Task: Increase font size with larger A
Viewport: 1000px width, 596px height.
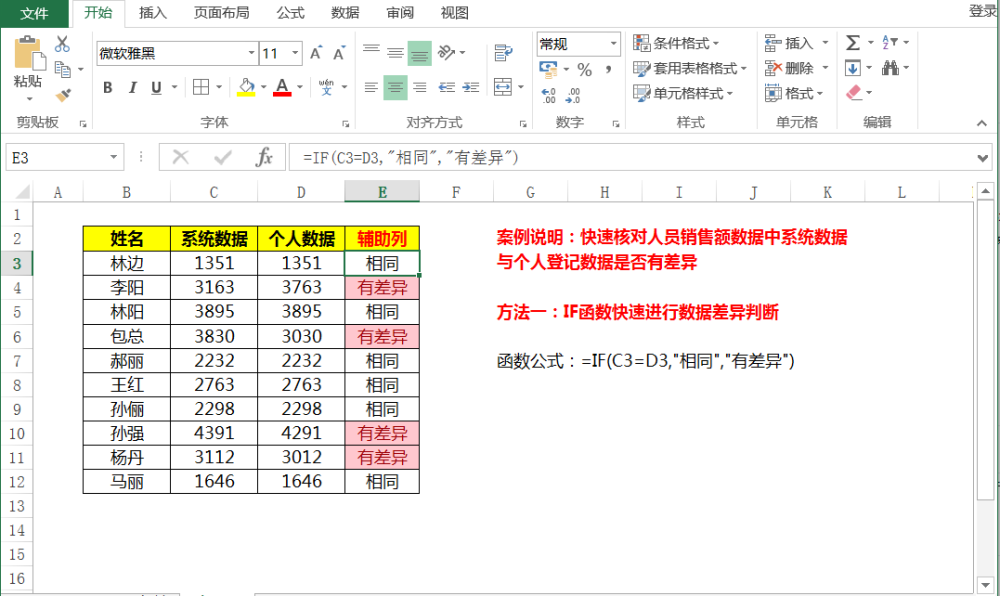Action: 316,53
